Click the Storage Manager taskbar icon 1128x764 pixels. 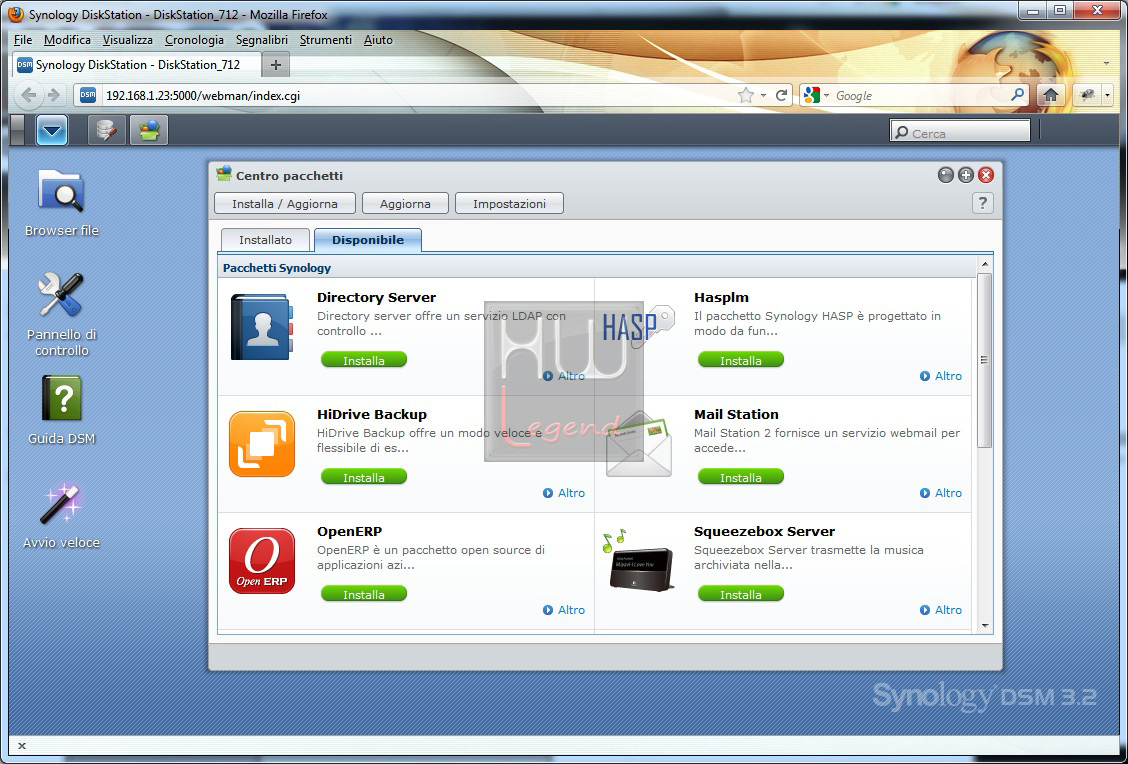coord(106,130)
